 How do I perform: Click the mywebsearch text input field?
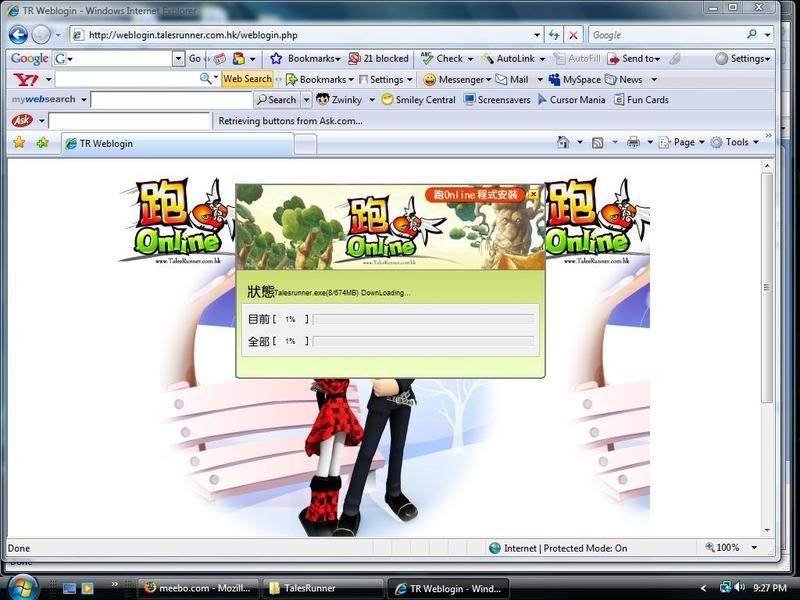(170, 100)
